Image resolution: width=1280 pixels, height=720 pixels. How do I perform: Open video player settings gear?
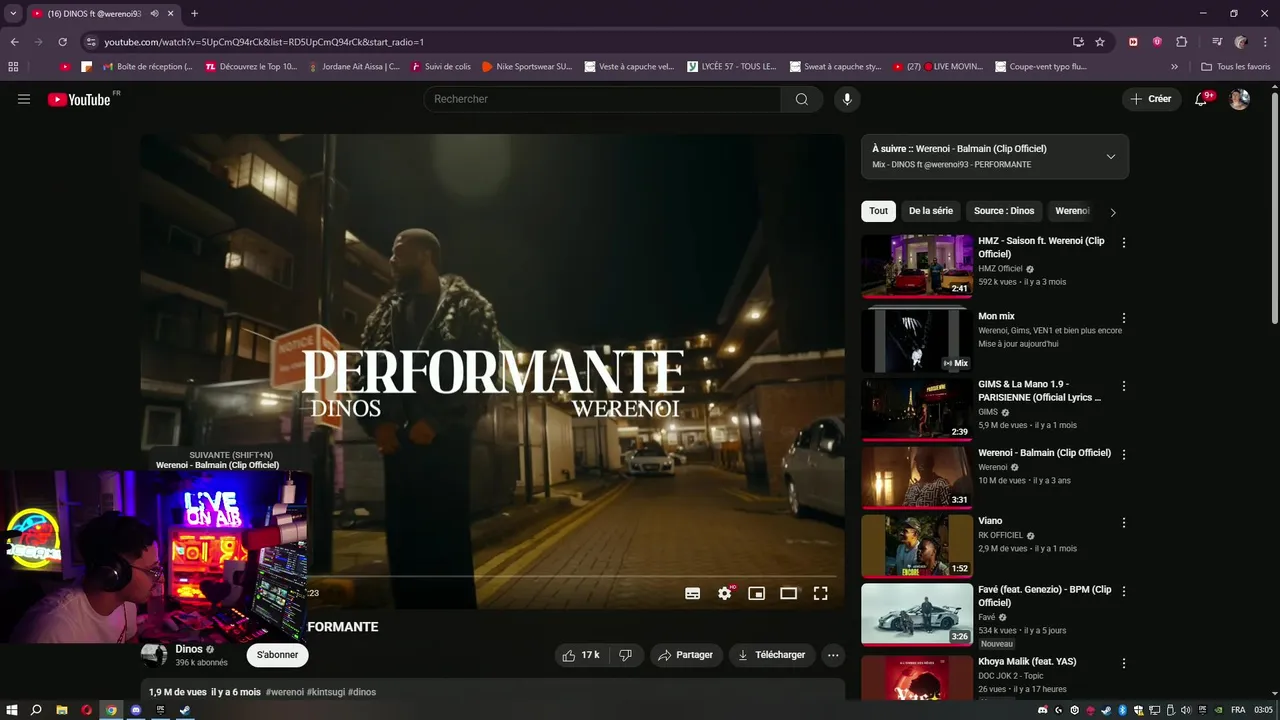725,593
